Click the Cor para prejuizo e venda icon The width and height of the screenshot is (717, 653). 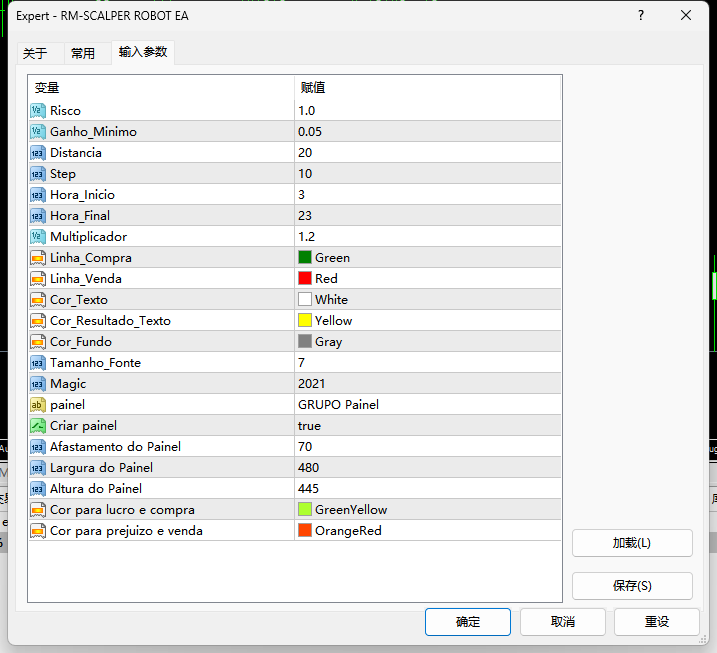pyautogui.click(x=38, y=531)
